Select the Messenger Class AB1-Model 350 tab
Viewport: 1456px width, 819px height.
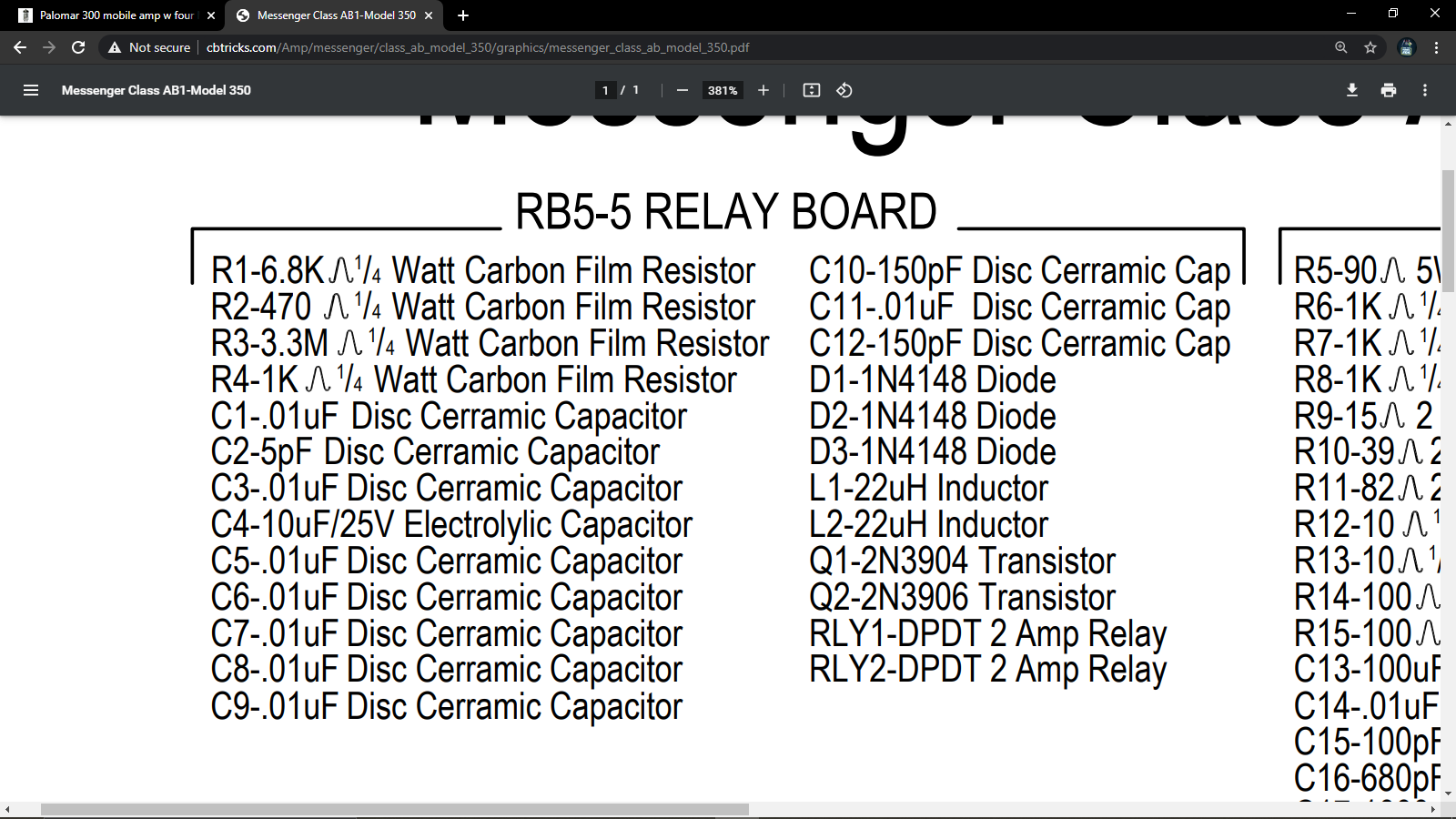(x=332, y=15)
